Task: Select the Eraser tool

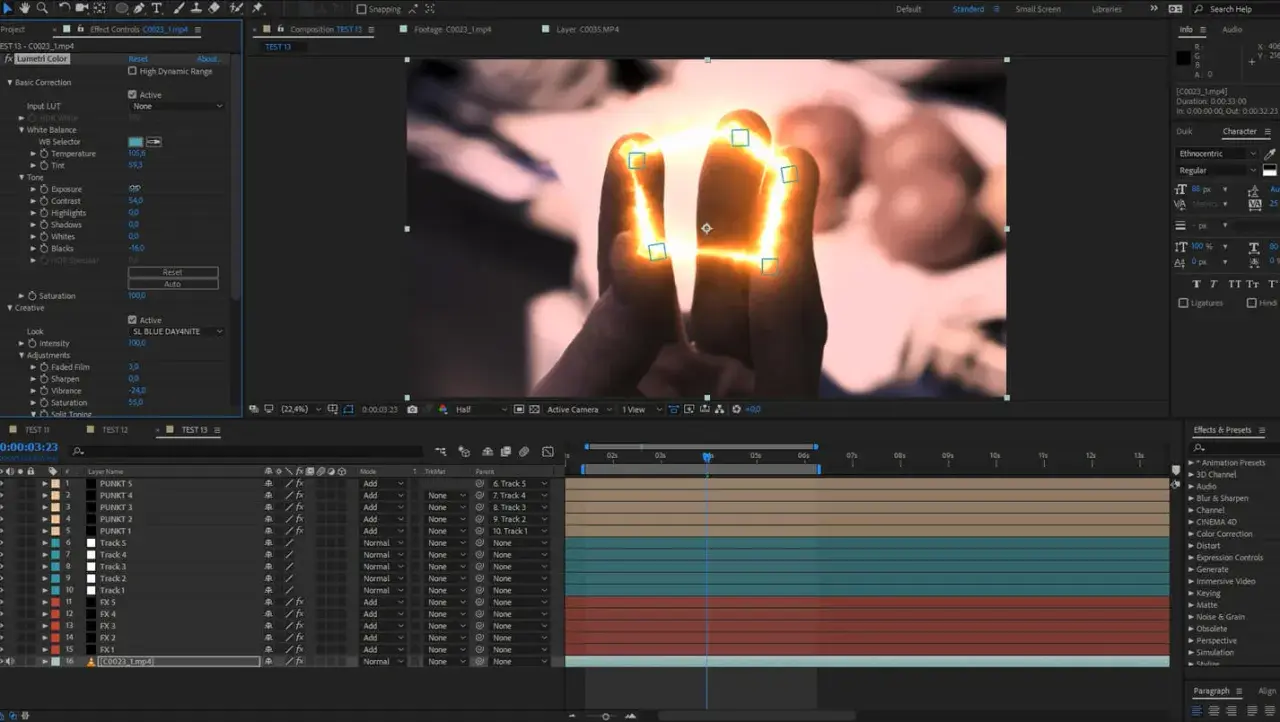Action: click(x=214, y=8)
